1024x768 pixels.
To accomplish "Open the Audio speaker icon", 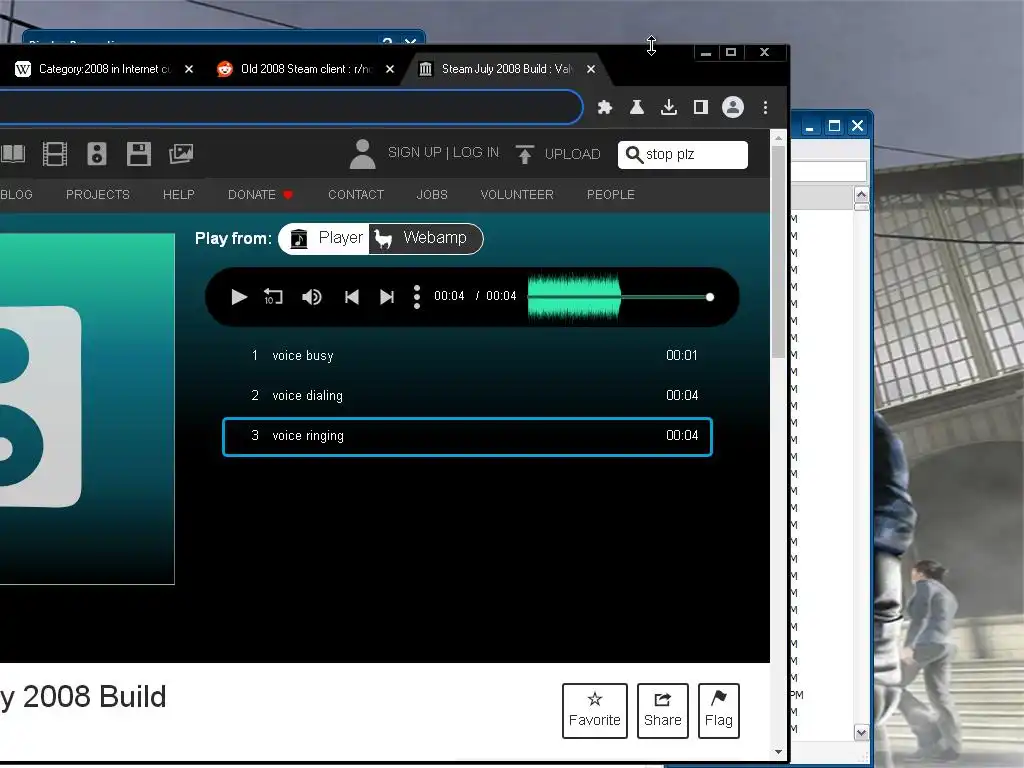I will pos(97,154).
